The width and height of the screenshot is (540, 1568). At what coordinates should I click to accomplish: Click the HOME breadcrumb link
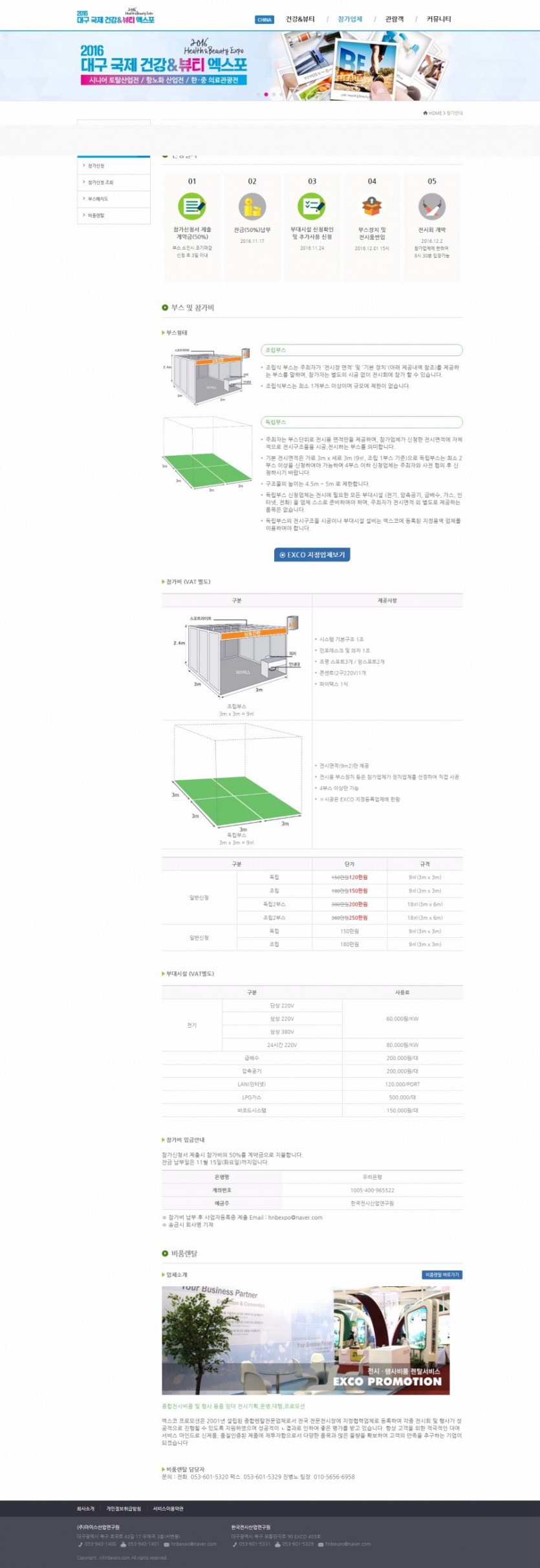click(435, 113)
